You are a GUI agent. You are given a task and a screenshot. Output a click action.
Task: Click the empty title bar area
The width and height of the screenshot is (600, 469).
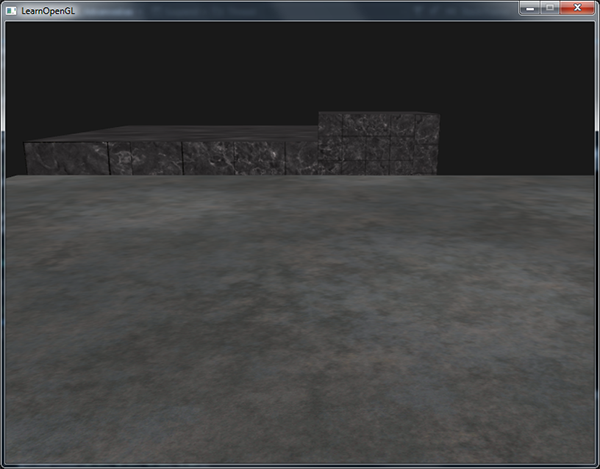(300, 10)
